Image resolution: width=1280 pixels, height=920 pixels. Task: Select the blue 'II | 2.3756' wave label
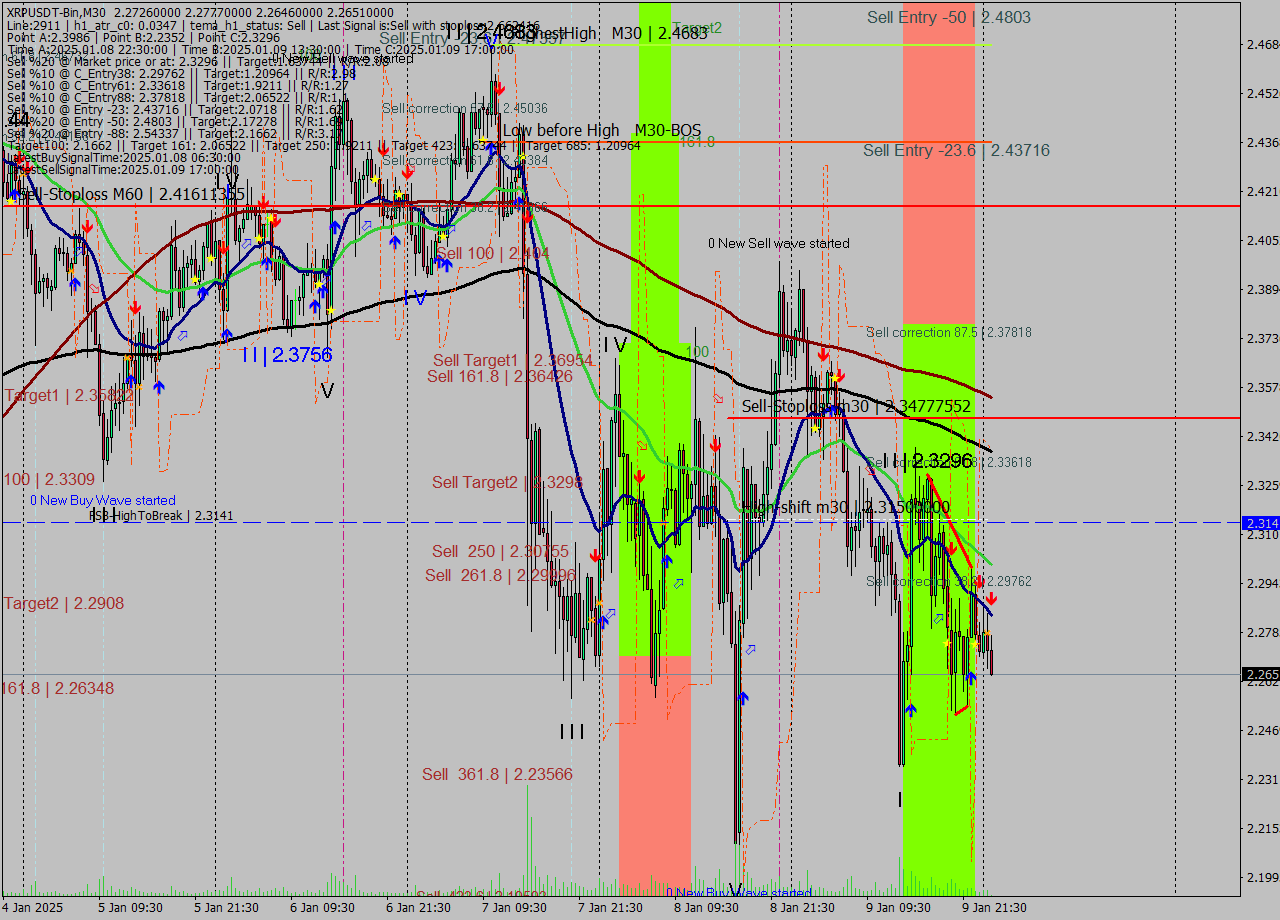pyautogui.click(x=286, y=354)
